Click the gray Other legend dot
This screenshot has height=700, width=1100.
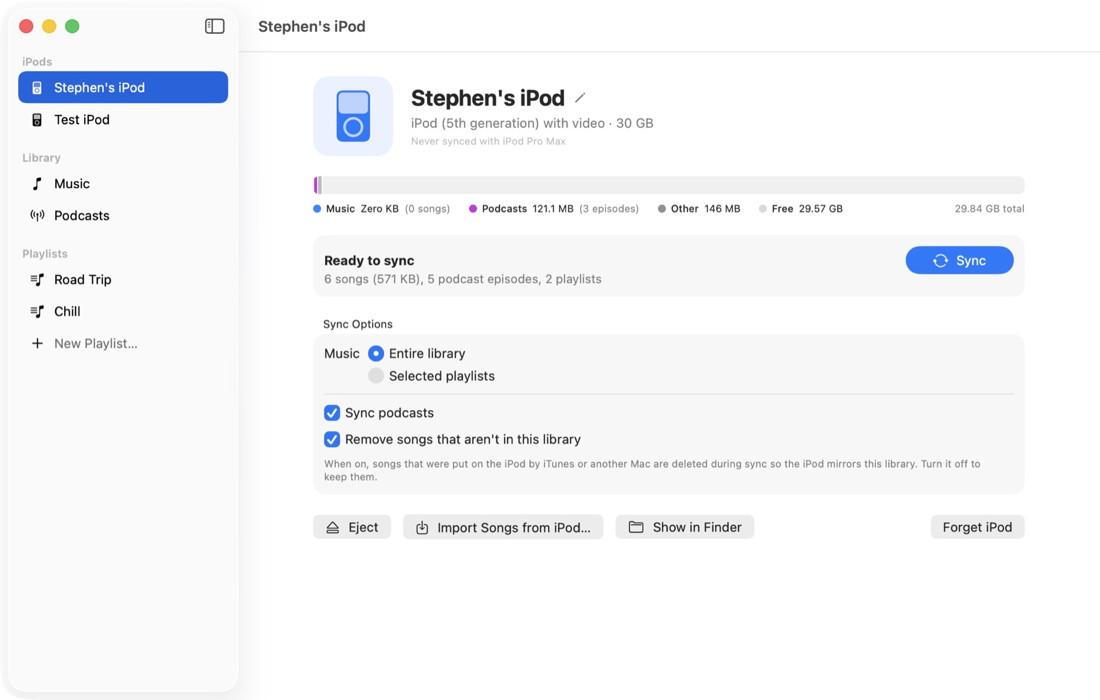(x=662, y=209)
